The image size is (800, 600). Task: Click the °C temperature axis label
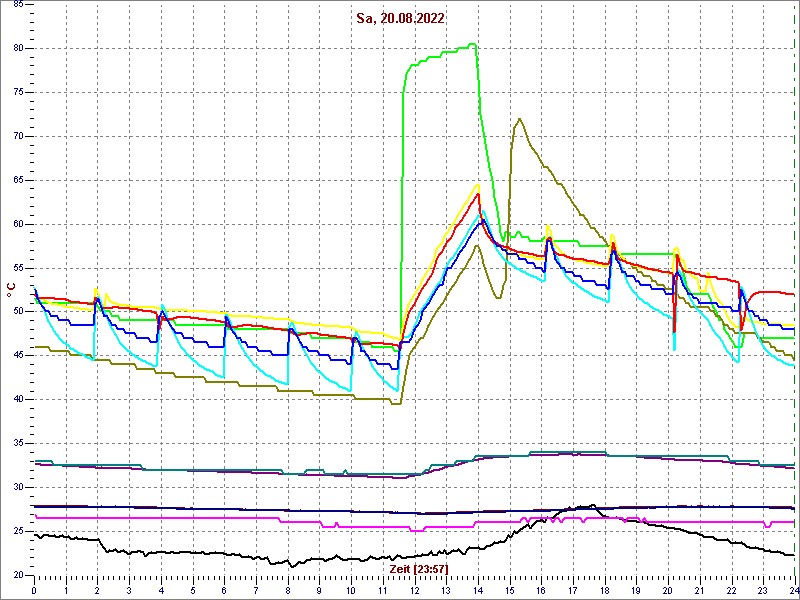click(x=9, y=291)
